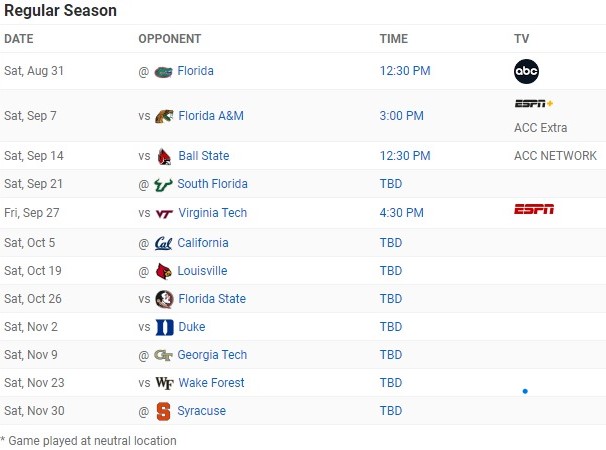Click the Louisville Cardinals logo
Screen dimensions: 606x450
164,271
